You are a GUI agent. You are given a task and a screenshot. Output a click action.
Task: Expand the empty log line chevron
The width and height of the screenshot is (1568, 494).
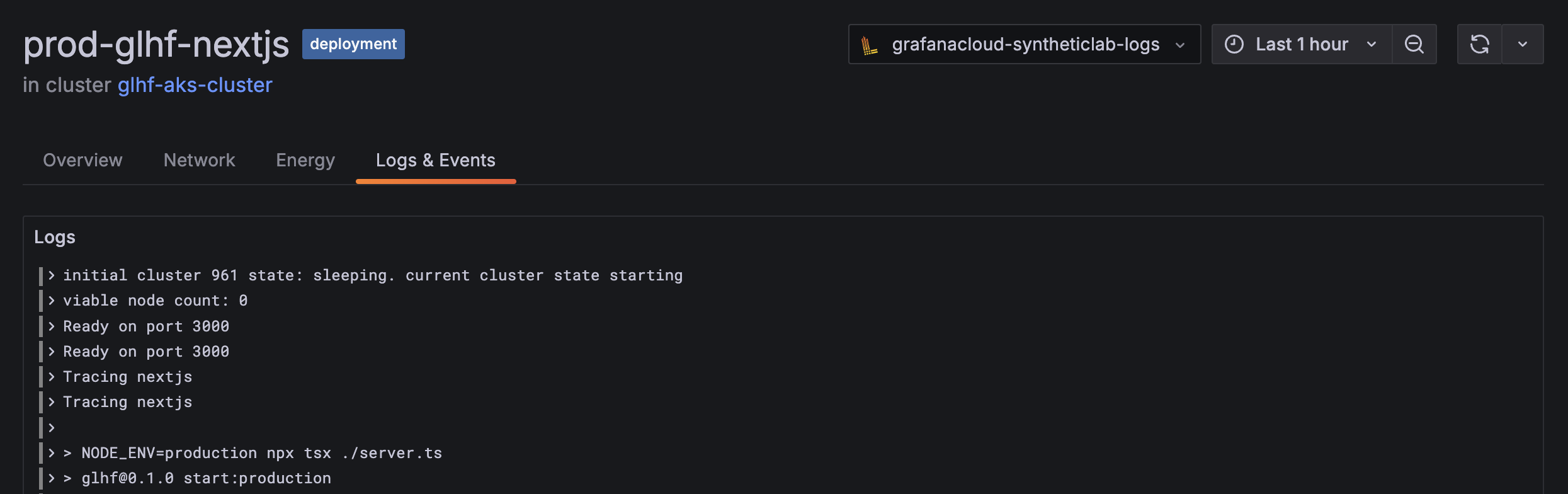pos(52,428)
